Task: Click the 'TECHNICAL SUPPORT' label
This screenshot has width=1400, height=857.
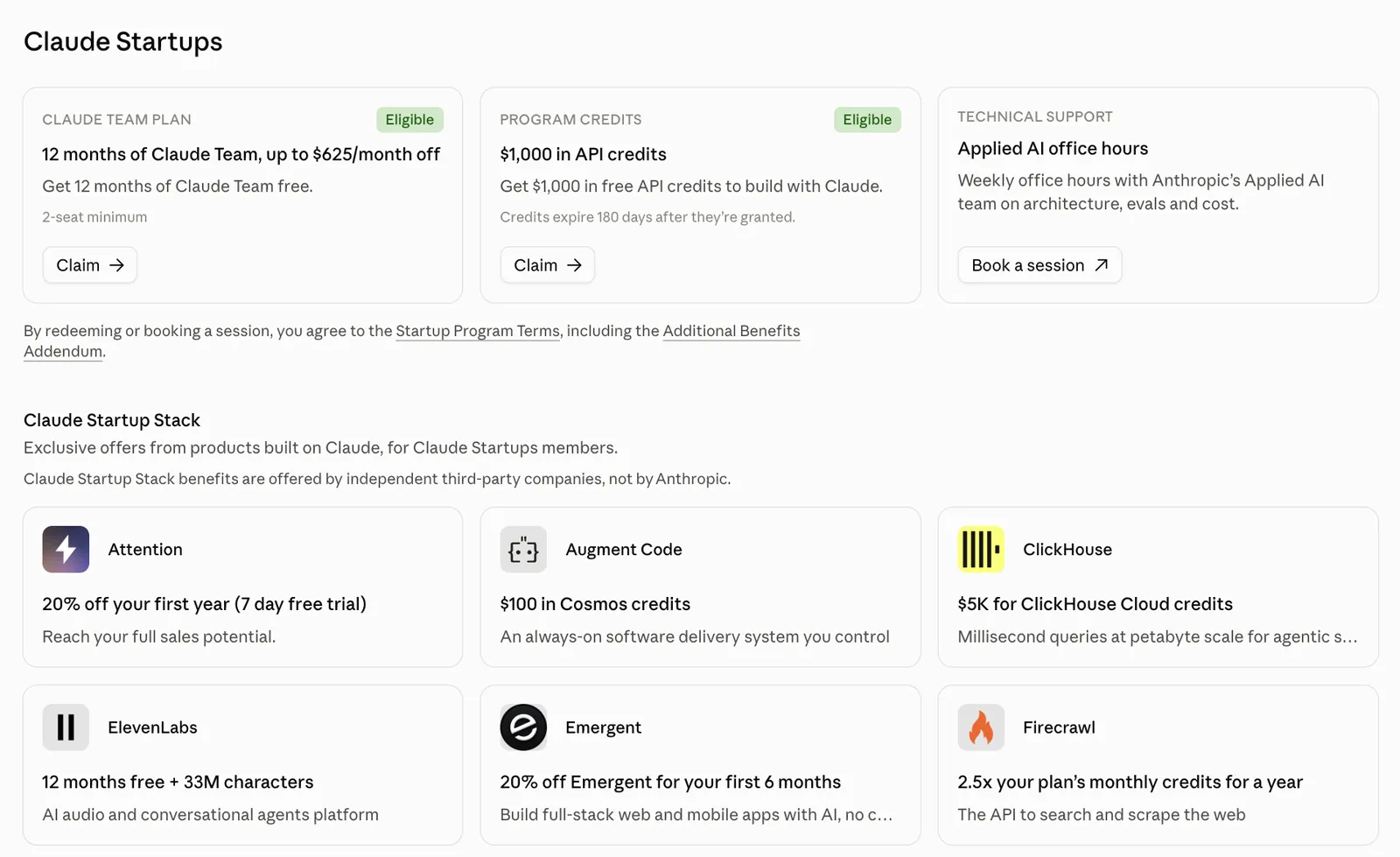Action: pos(1035,116)
